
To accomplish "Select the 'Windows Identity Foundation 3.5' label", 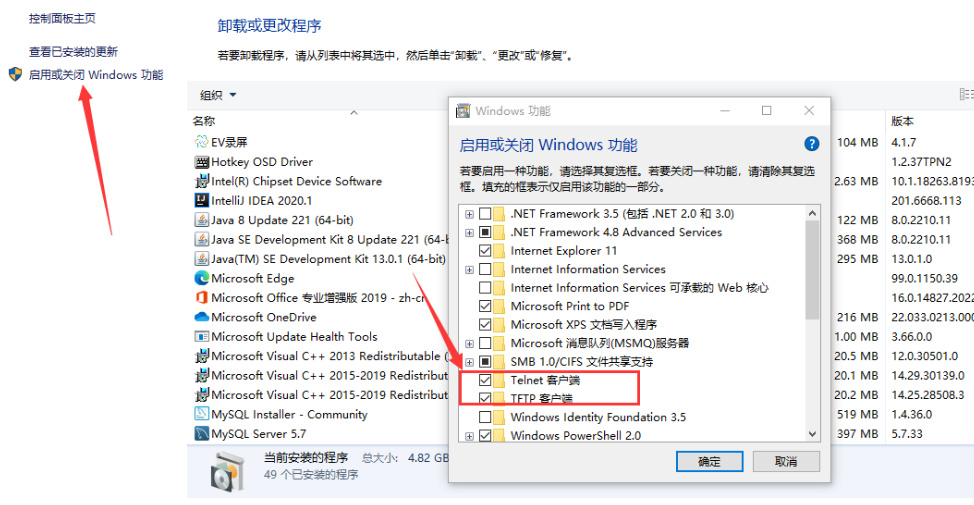I will pyautogui.click(x=598, y=417).
